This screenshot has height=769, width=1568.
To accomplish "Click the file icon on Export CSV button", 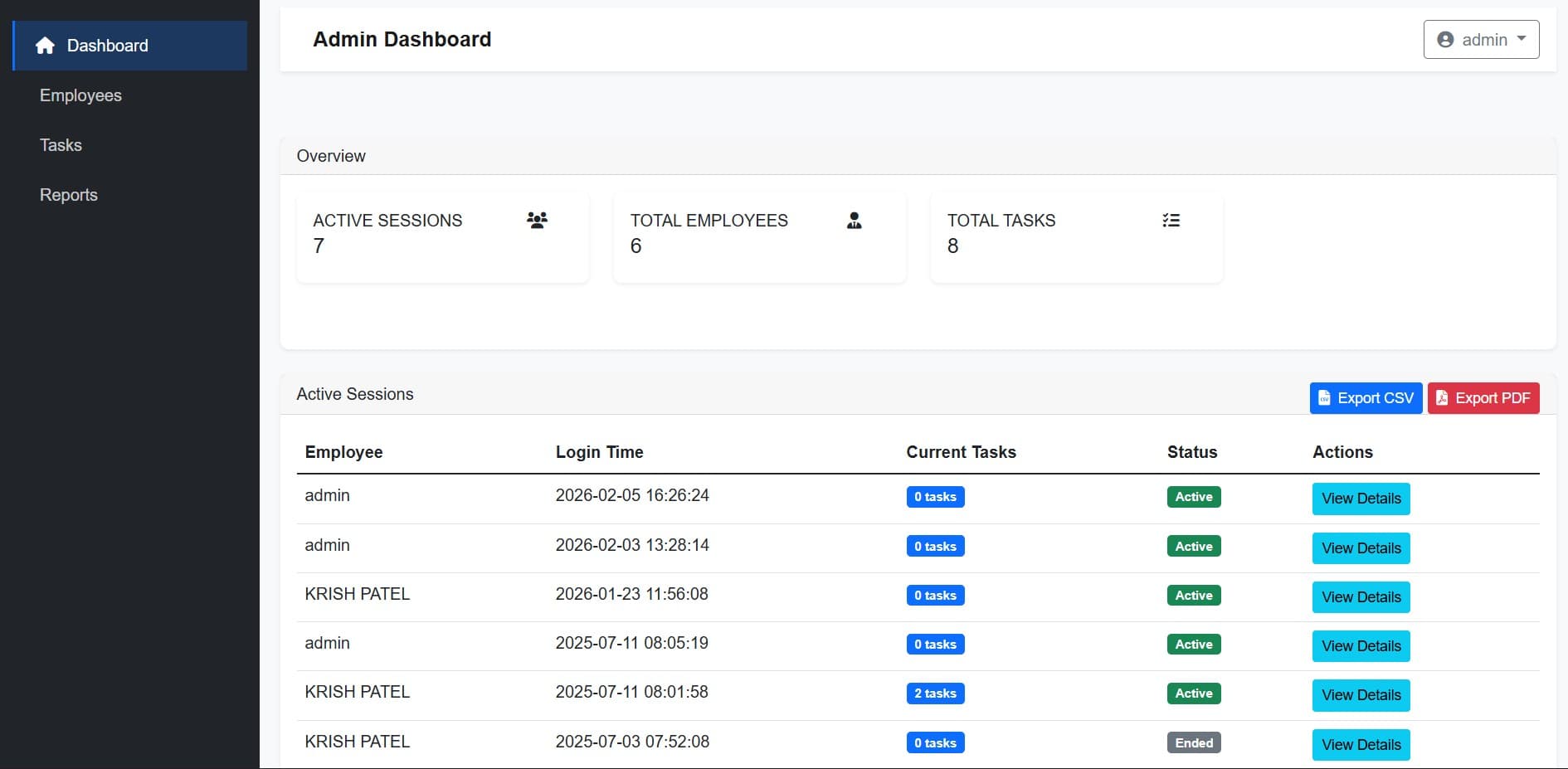I will pos(1324,398).
